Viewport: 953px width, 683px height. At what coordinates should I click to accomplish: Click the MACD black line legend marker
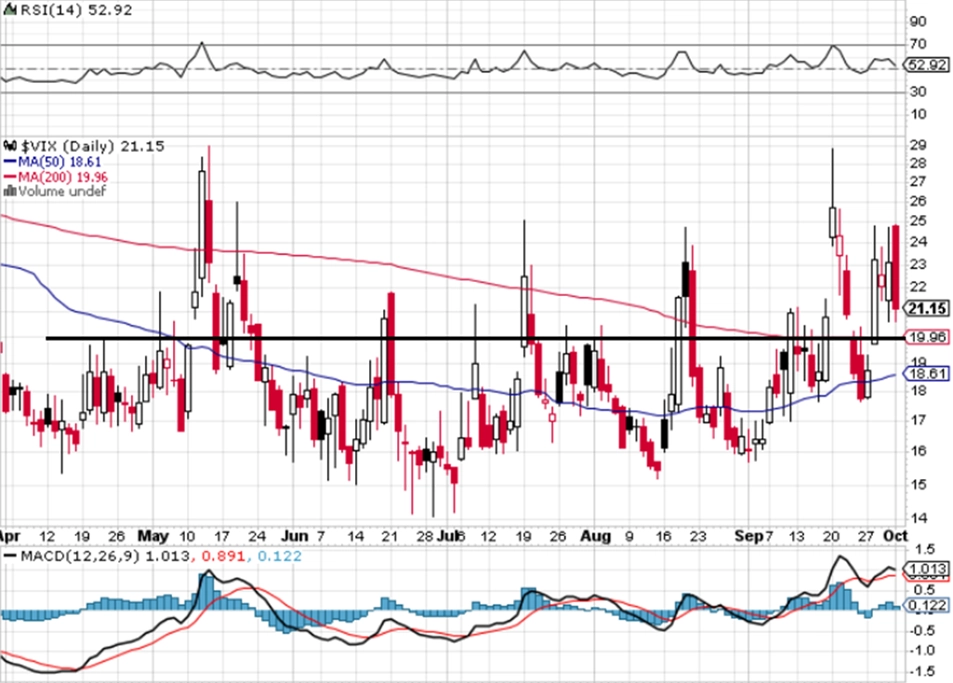(10, 556)
